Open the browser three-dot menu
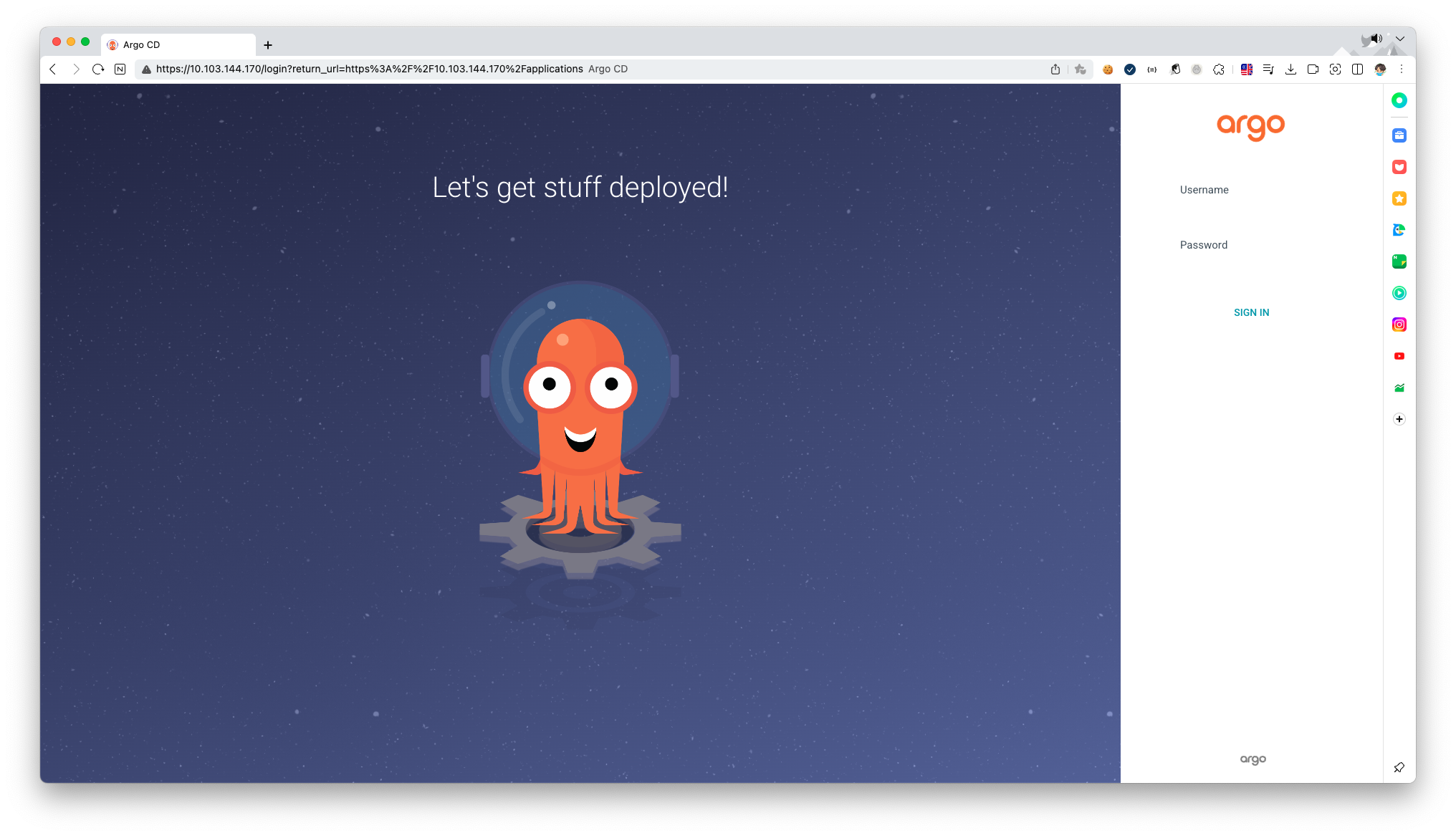Viewport: 1456px width, 836px height. (x=1402, y=69)
